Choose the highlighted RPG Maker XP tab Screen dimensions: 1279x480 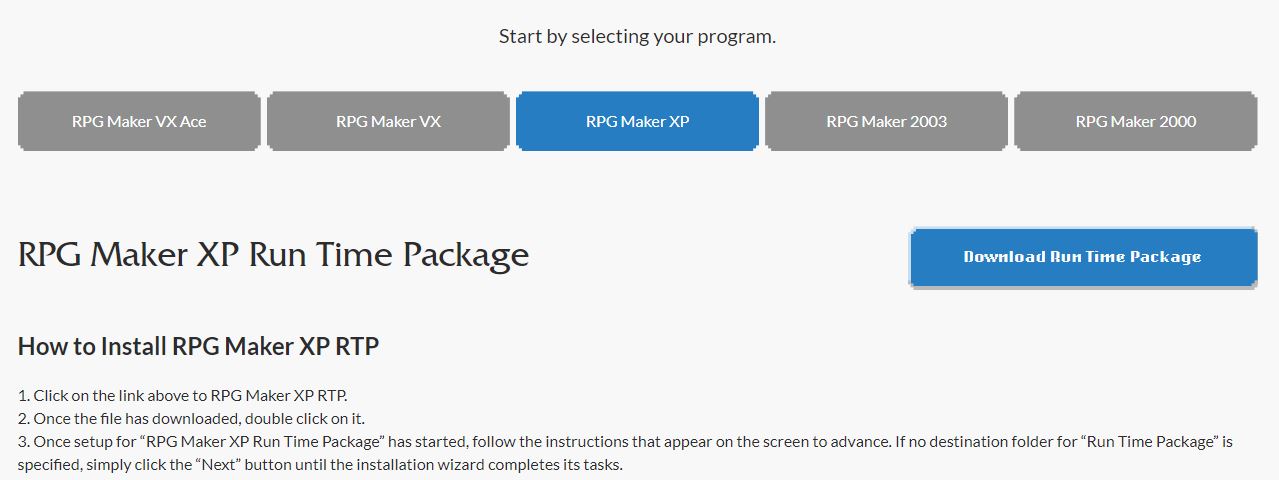click(x=637, y=121)
